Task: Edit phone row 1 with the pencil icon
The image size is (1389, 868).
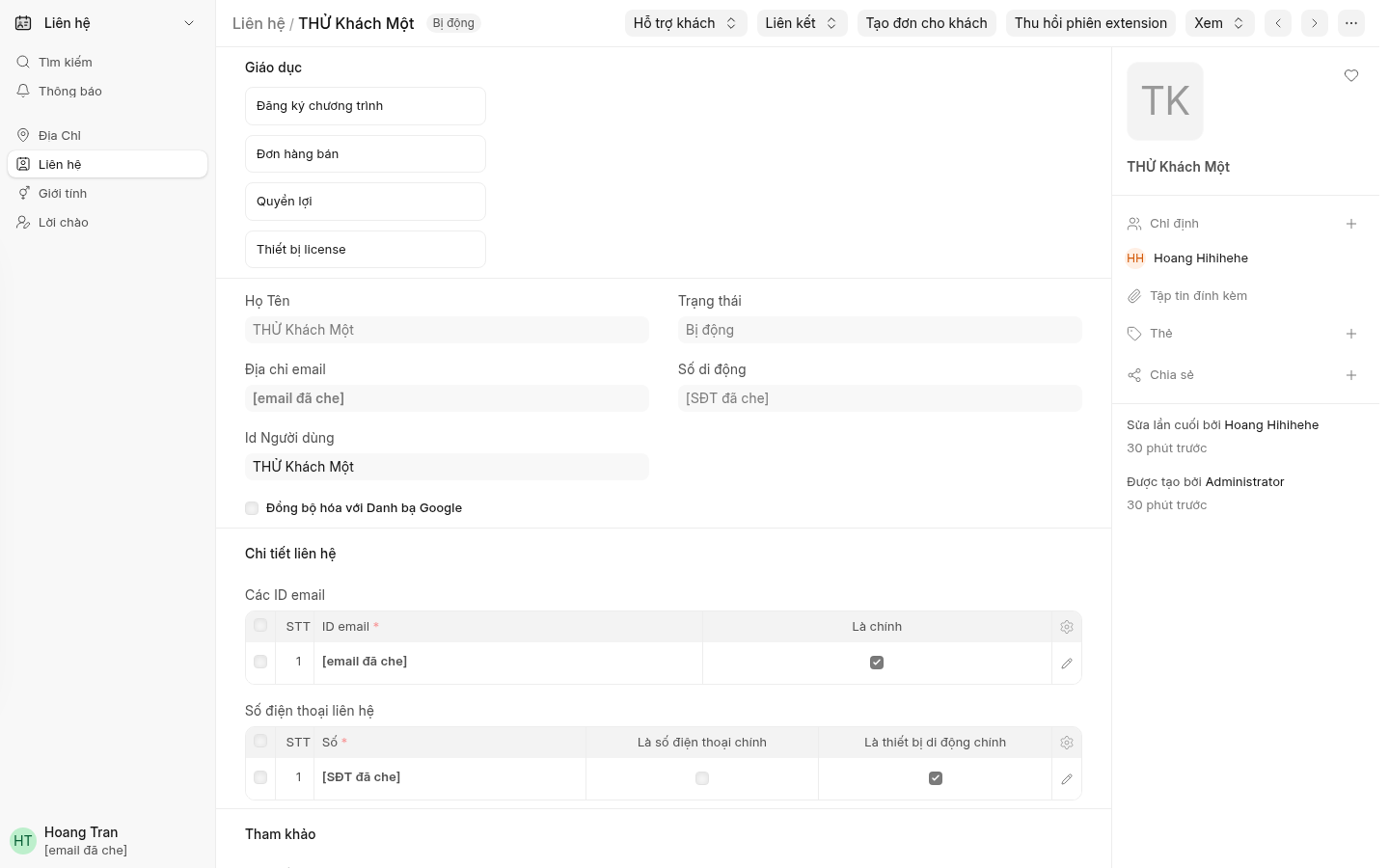Action: point(1067,779)
